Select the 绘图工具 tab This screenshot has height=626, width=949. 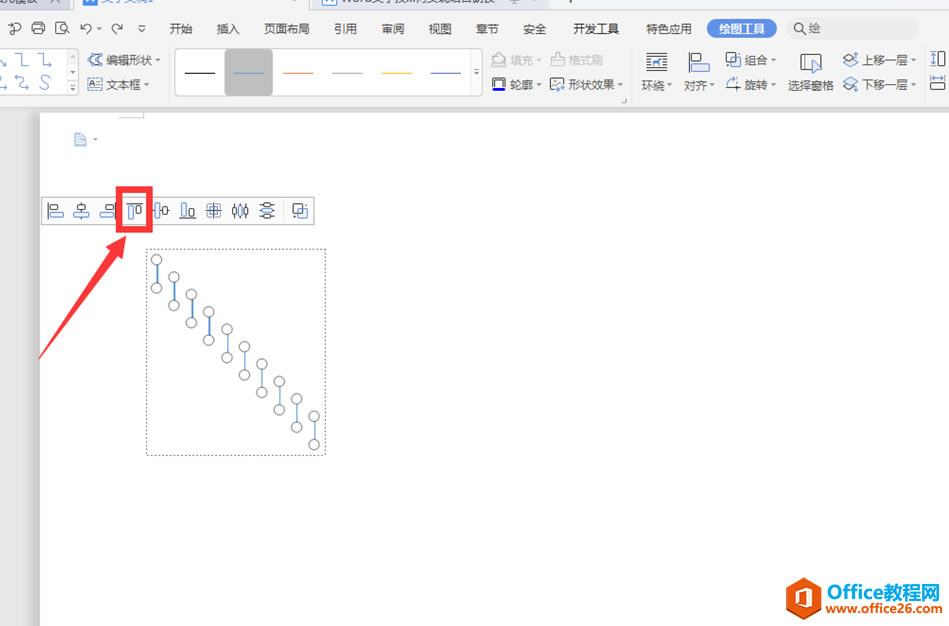coord(741,28)
